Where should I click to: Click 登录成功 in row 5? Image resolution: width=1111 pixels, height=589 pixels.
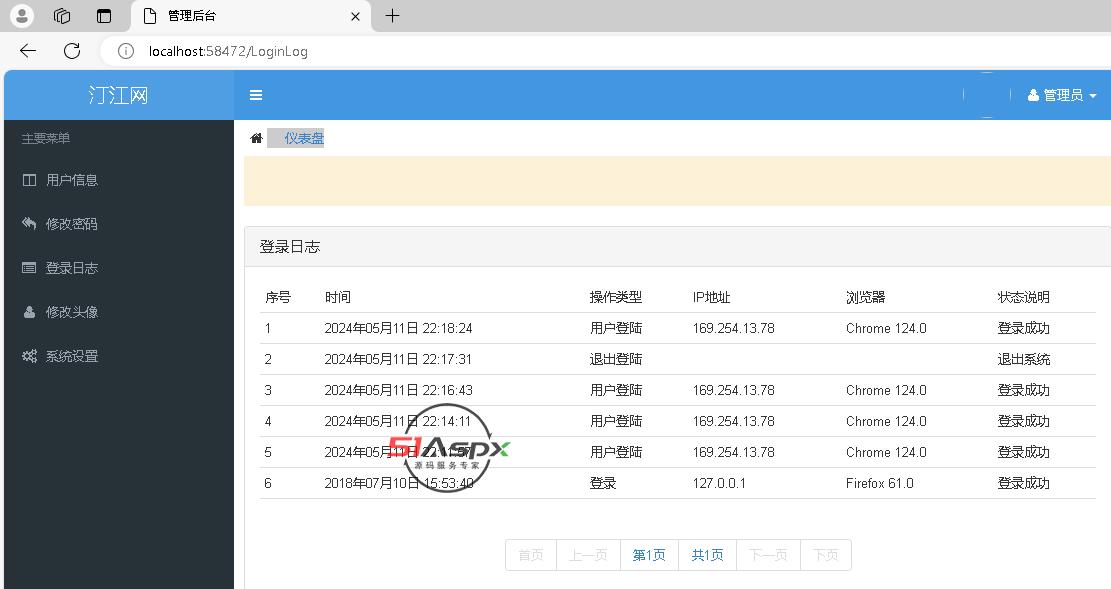point(1024,452)
